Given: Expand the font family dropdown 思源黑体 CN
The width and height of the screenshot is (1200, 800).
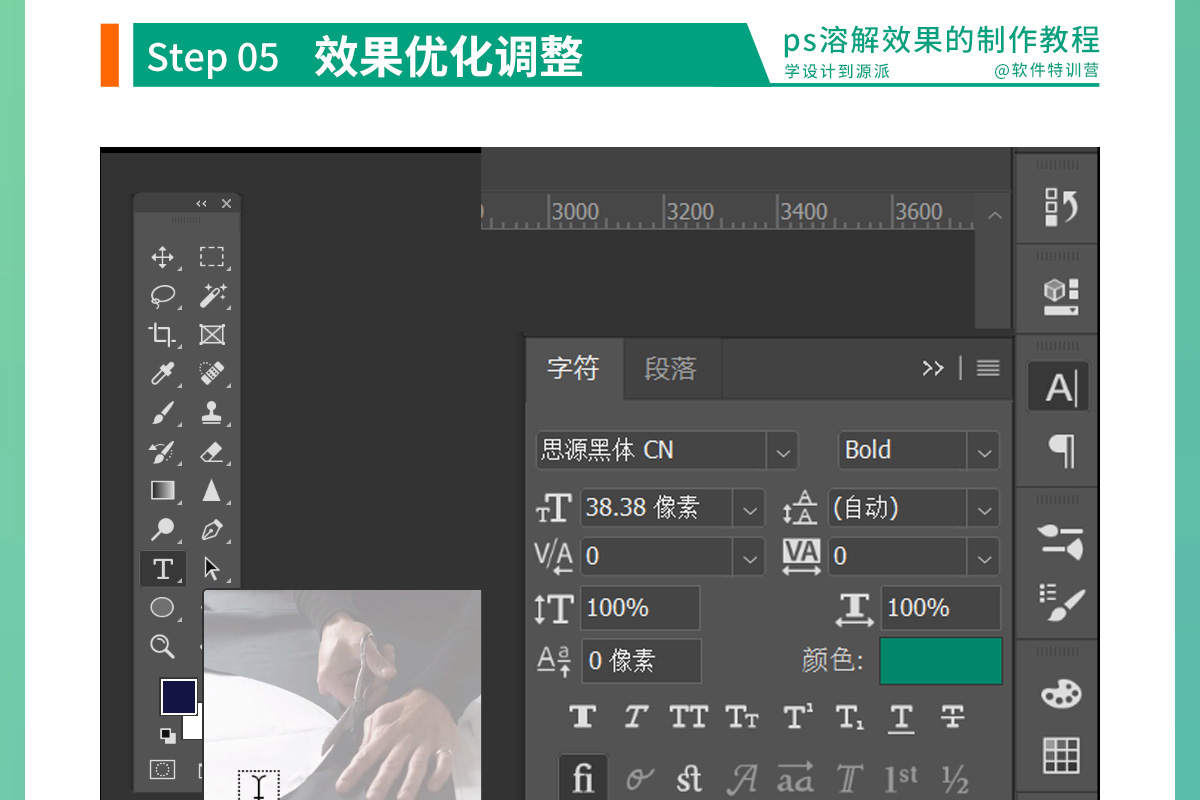Looking at the screenshot, I should [782, 451].
